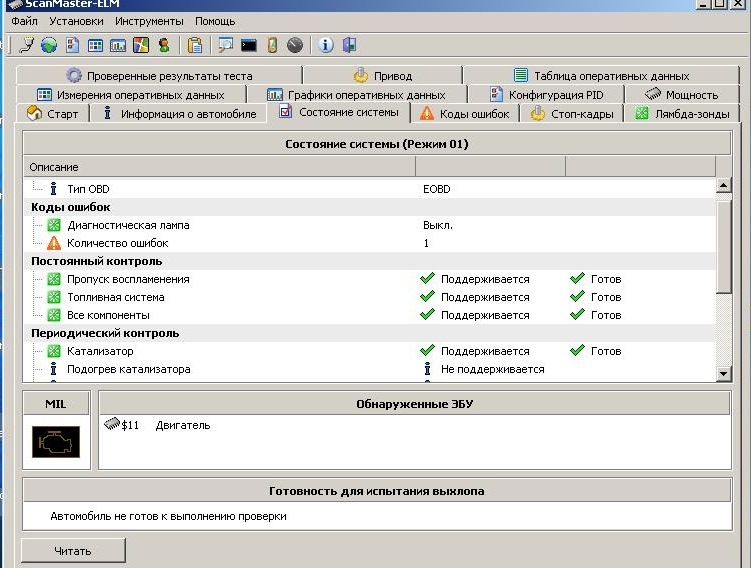
Task: Open the Лямбда-зонды tab
Action: 685,114
